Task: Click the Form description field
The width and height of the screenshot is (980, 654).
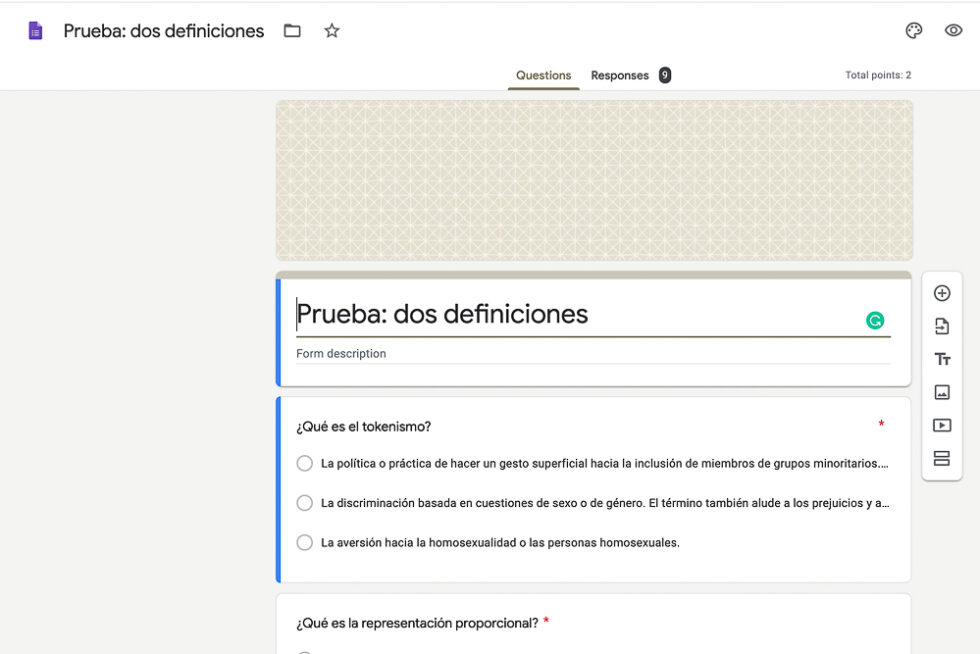Action: [590, 354]
